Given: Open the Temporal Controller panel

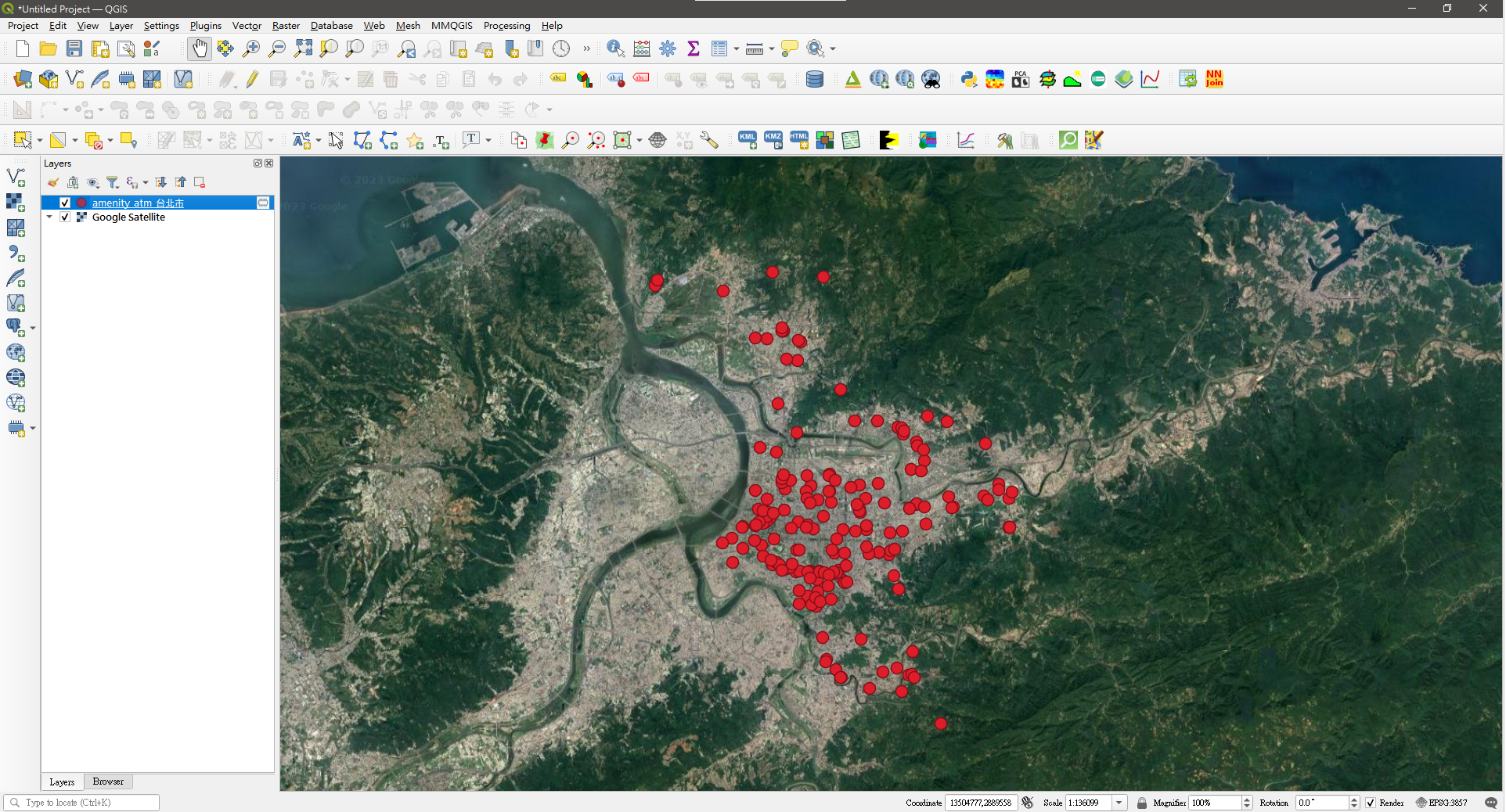Looking at the screenshot, I should click(562, 49).
